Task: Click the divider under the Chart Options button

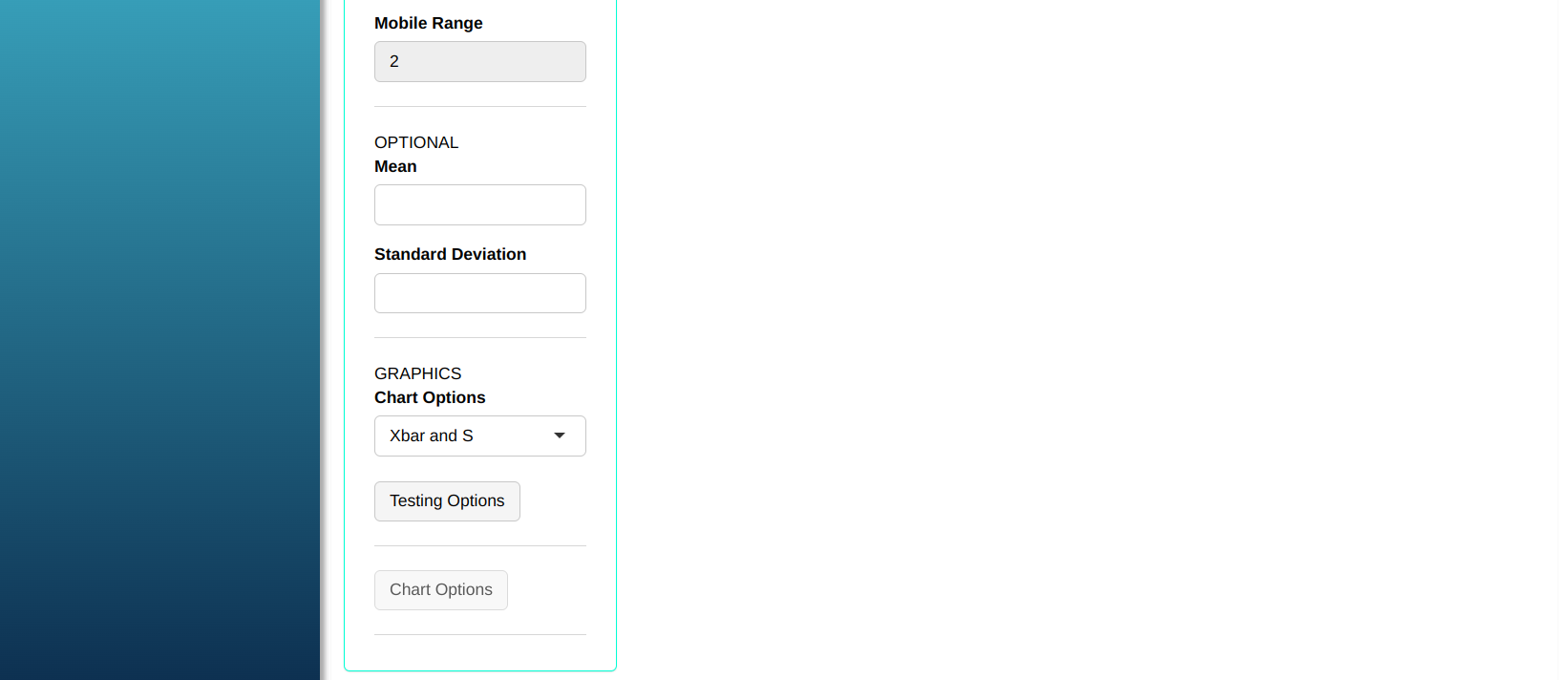Action: pos(480,634)
